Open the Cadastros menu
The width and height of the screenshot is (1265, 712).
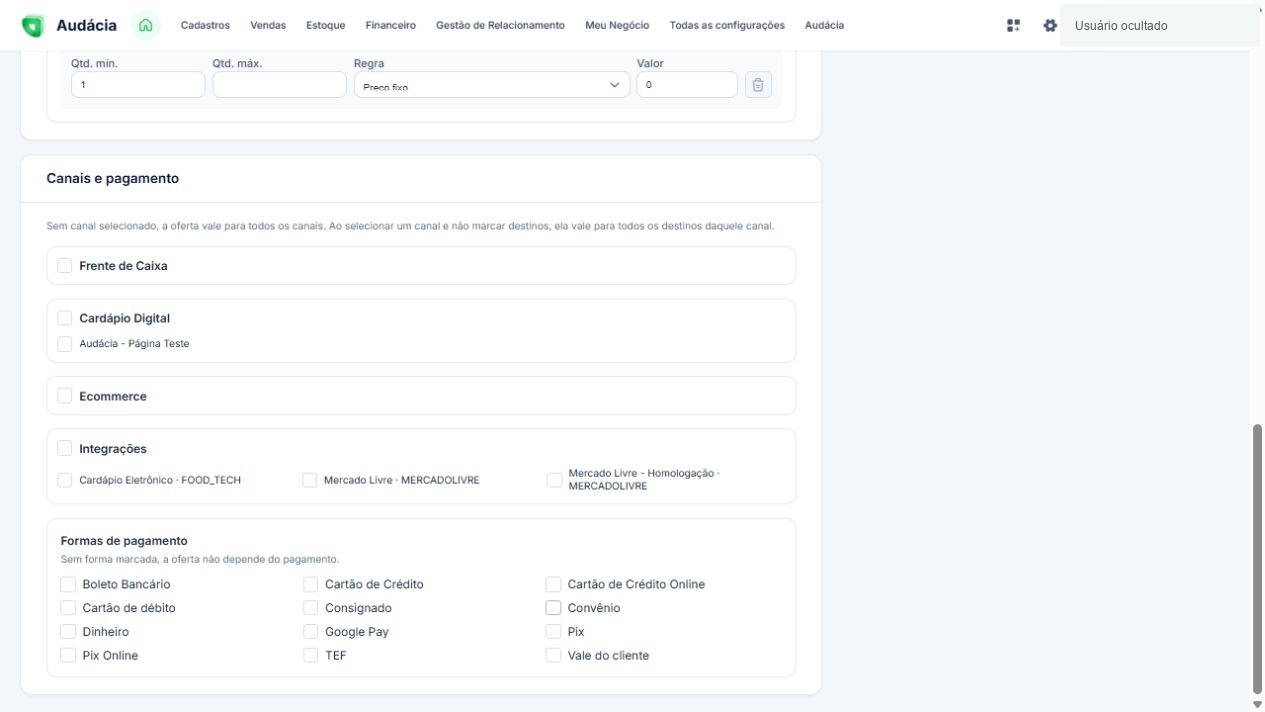point(205,26)
